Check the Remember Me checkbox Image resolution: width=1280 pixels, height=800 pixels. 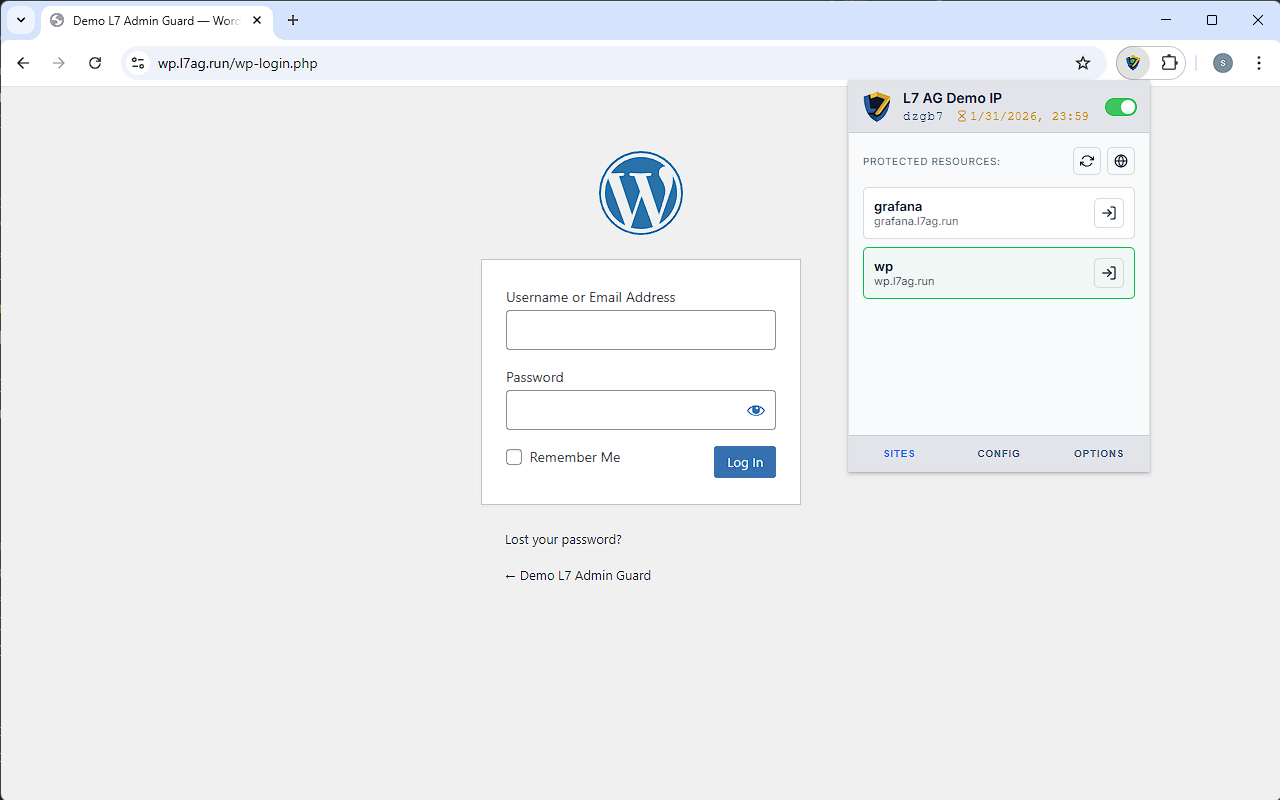(513, 456)
